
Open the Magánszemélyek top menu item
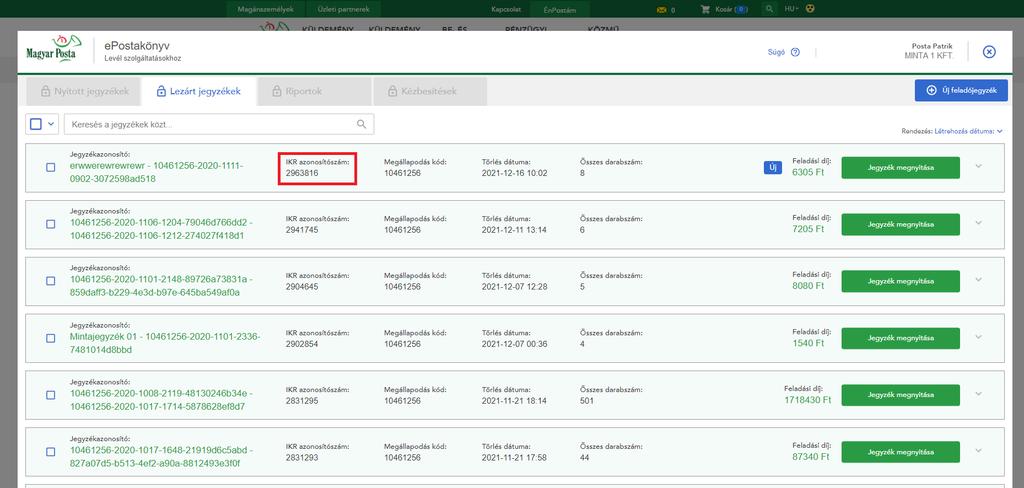coord(268,9)
